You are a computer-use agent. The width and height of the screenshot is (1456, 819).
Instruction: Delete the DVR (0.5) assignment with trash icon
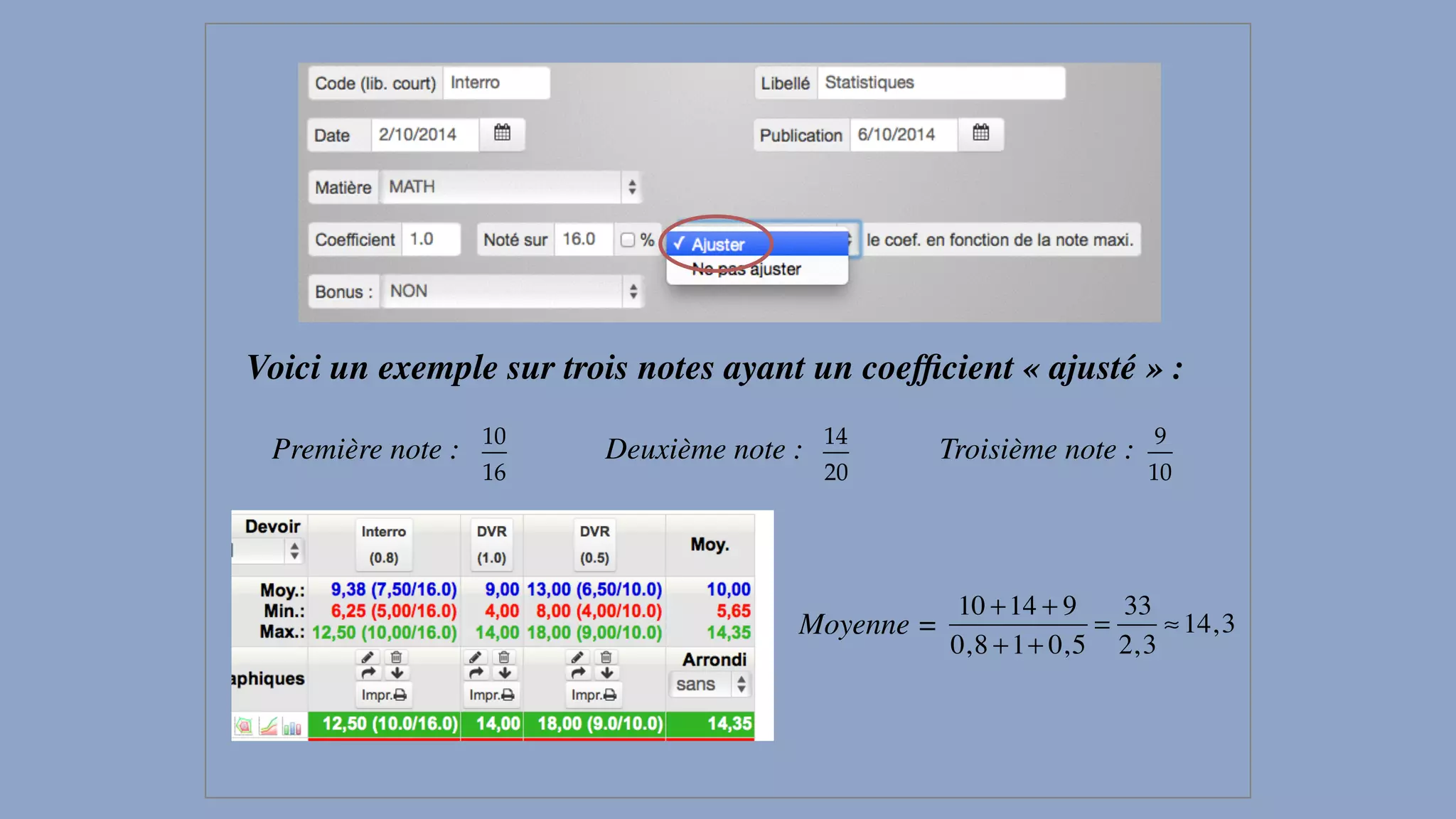[606, 657]
